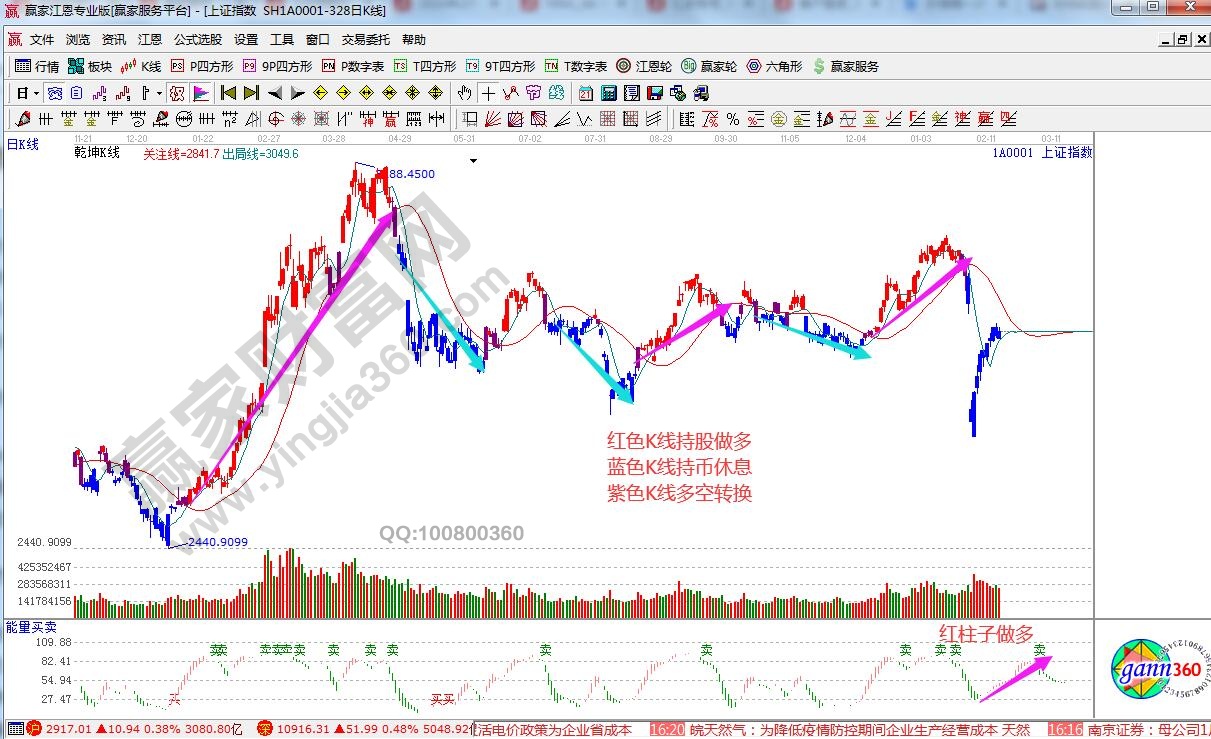This screenshot has height=739, width=1211.
Task: Open the 交易委托 menu
Action: (x=365, y=40)
